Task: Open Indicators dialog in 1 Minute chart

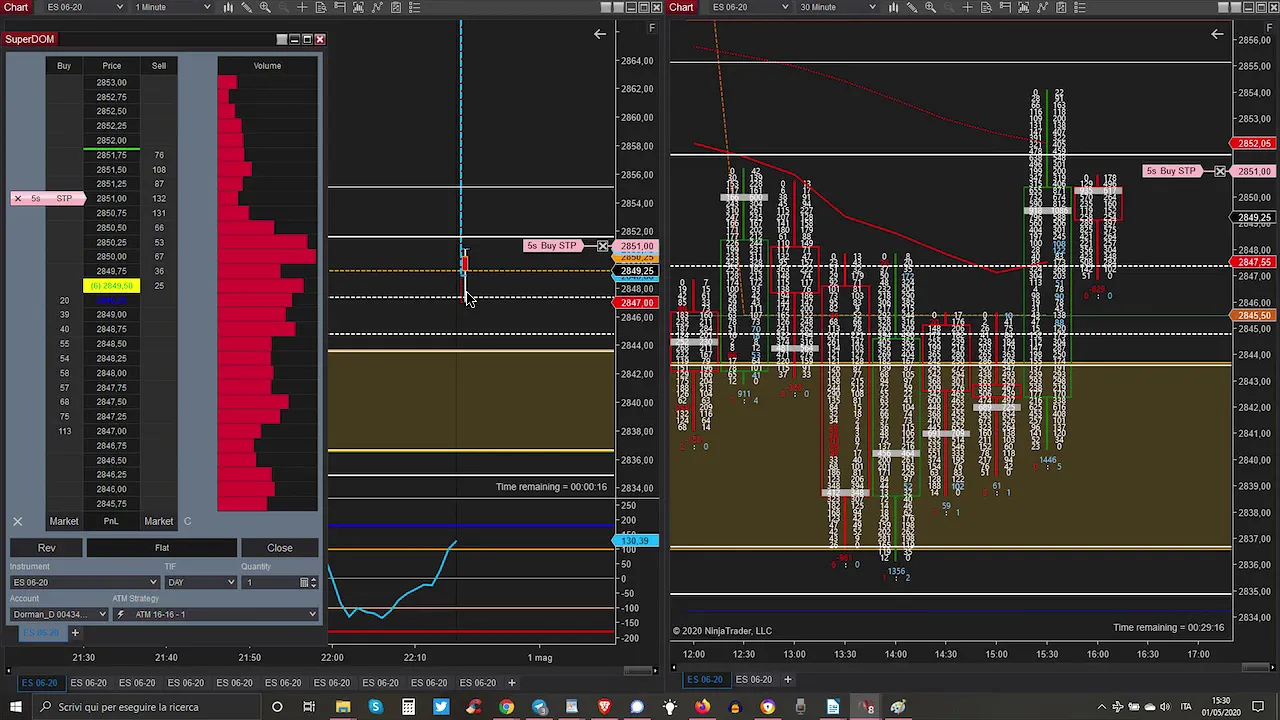Action: click(x=377, y=7)
